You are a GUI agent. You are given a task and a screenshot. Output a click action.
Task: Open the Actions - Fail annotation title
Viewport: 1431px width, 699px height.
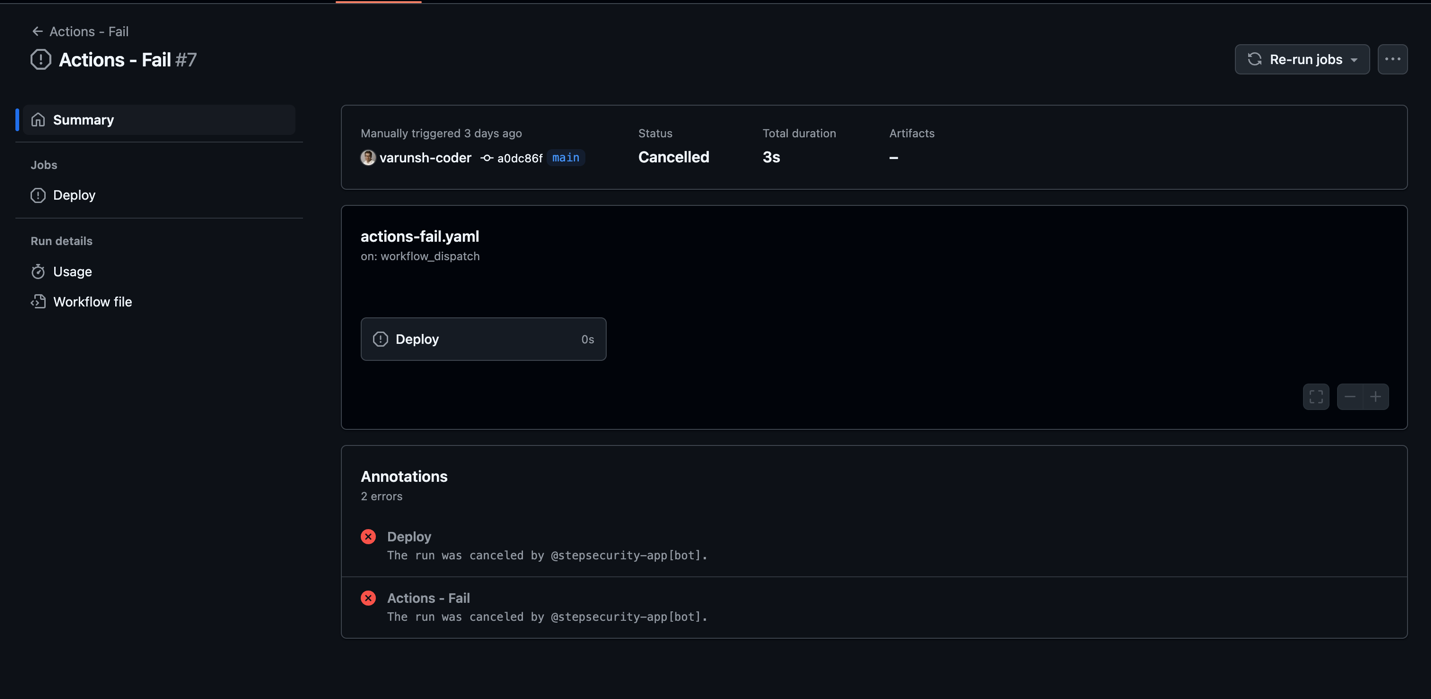pos(428,598)
